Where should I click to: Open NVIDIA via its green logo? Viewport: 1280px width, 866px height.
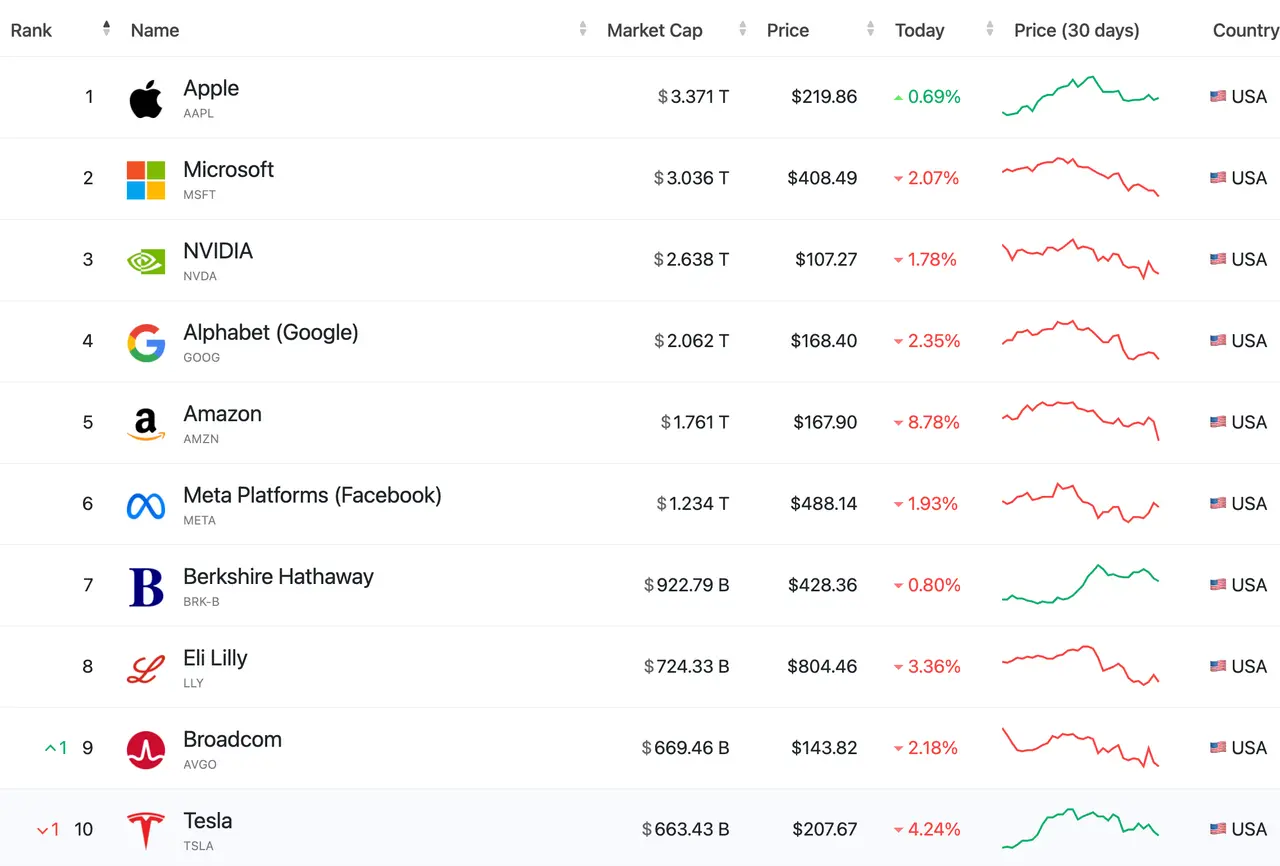pos(146,261)
